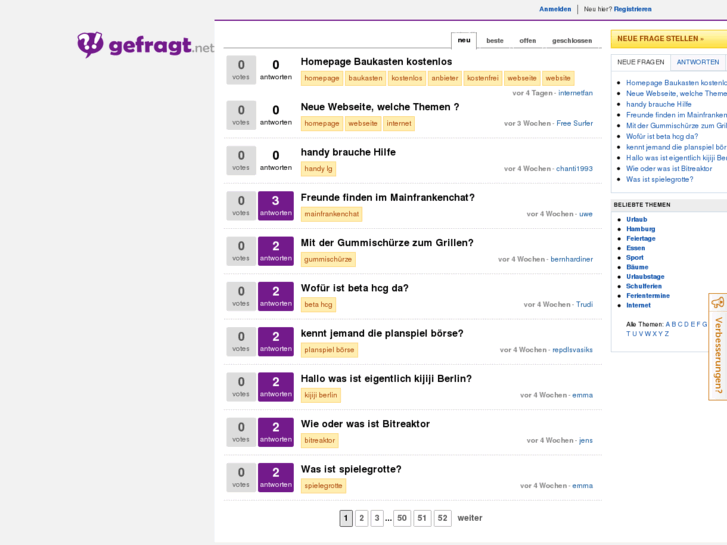This screenshot has height=545, width=727.
Task: Jump to page 52
Action: point(443,518)
